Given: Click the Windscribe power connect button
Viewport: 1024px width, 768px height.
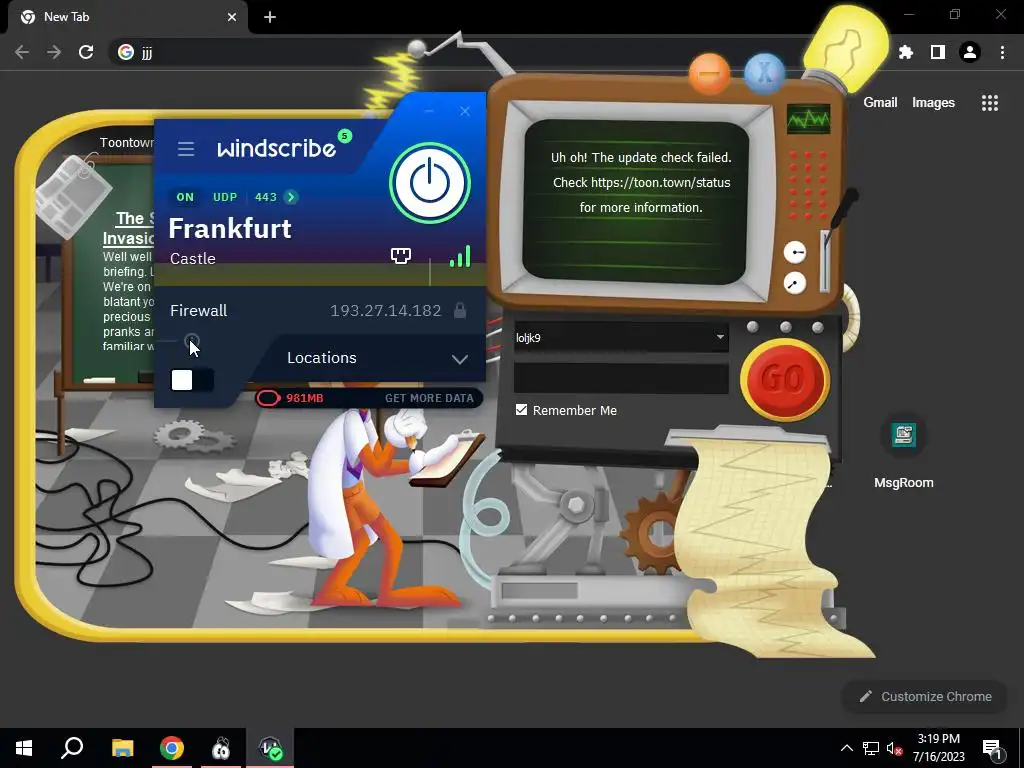Looking at the screenshot, I should click(430, 183).
